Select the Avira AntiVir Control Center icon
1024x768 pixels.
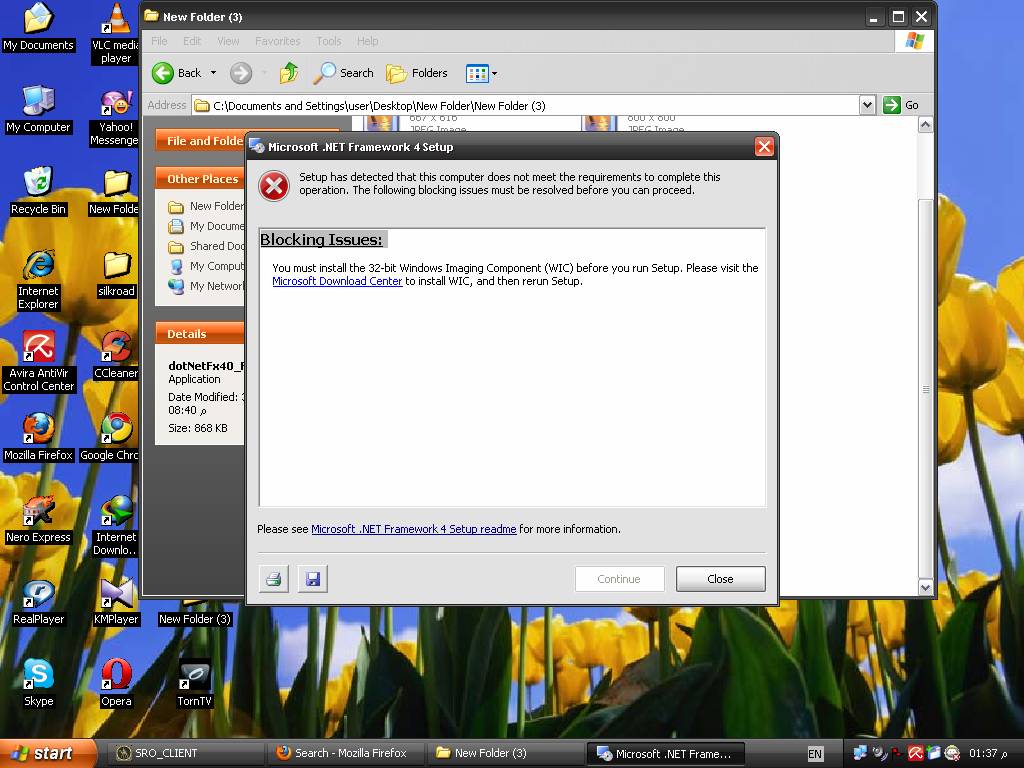[39, 362]
